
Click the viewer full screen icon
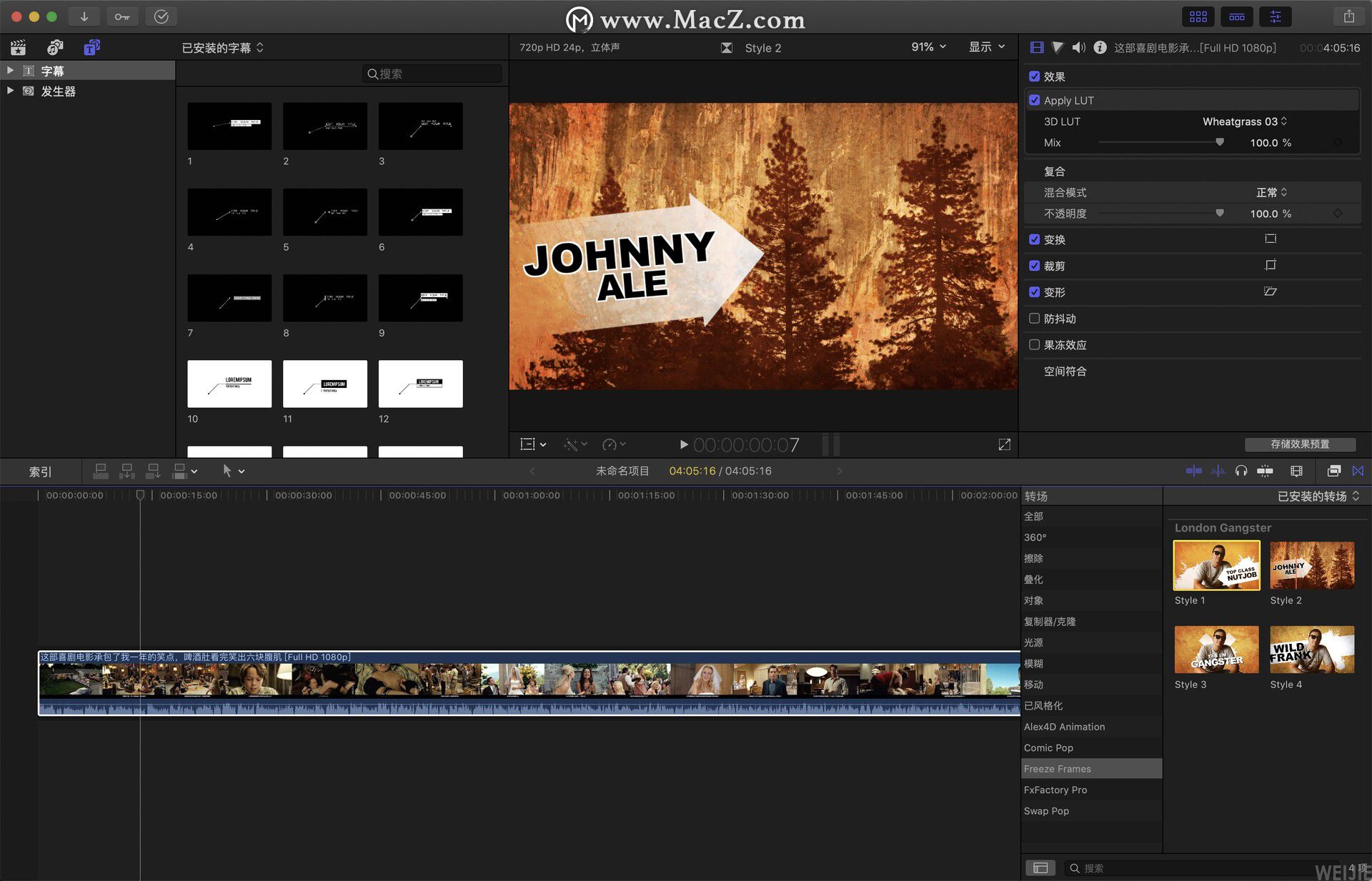[x=1004, y=444]
